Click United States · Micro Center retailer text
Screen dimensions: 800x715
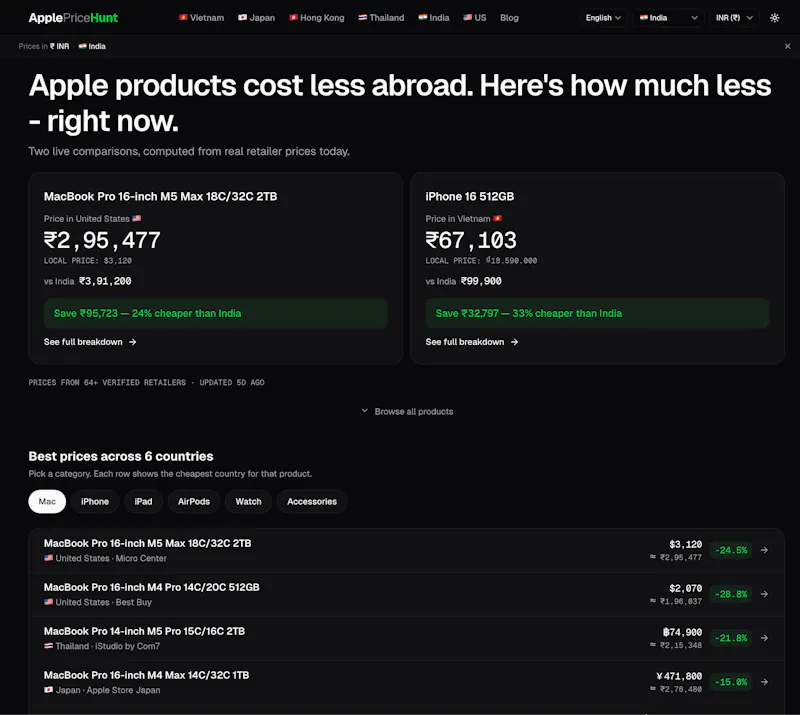click(x=106, y=558)
